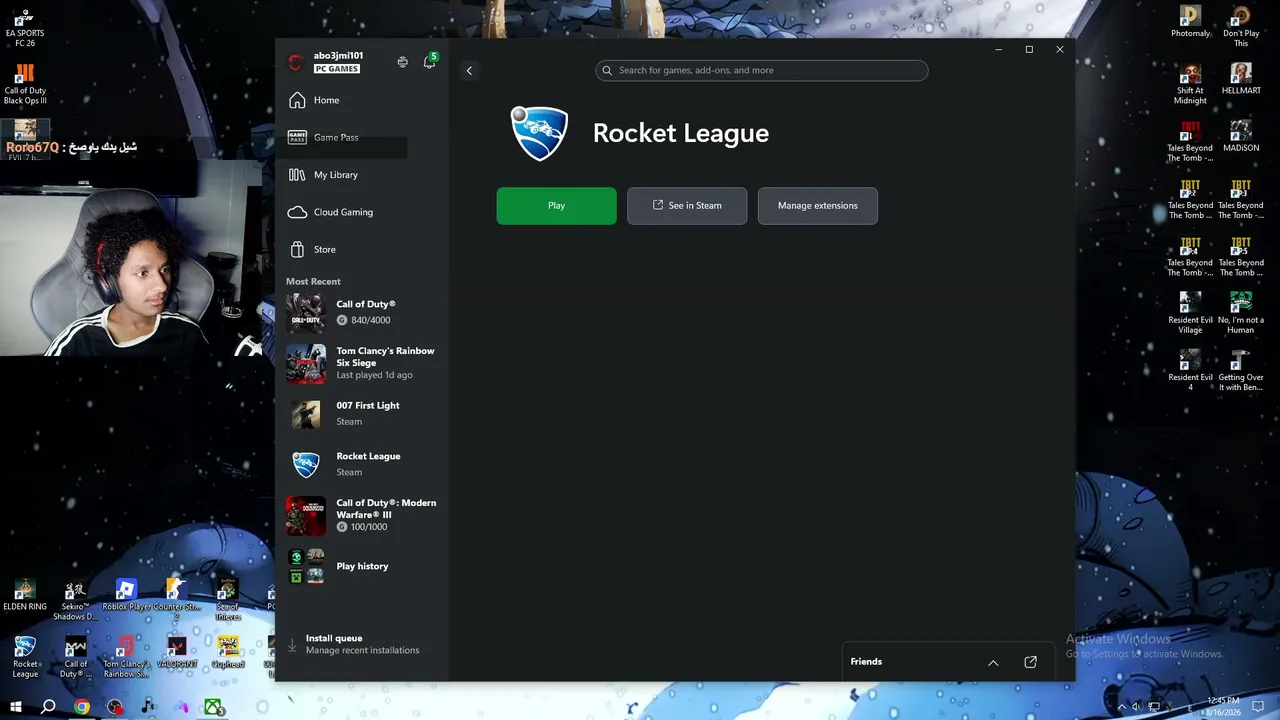
Task: Select Roblox Player desktop shortcut
Action: pos(126,595)
